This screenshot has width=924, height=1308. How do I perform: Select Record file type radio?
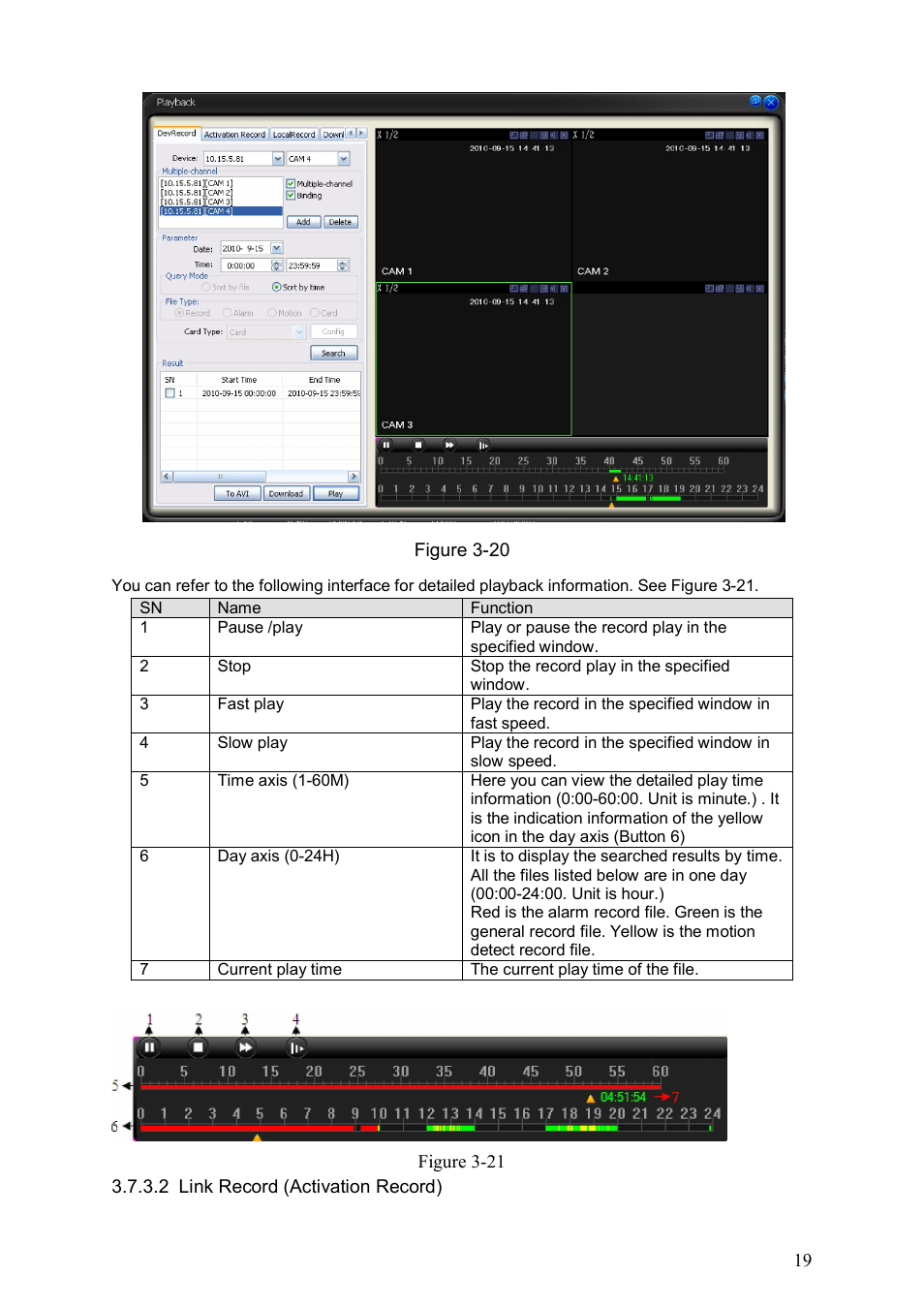click(x=179, y=313)
